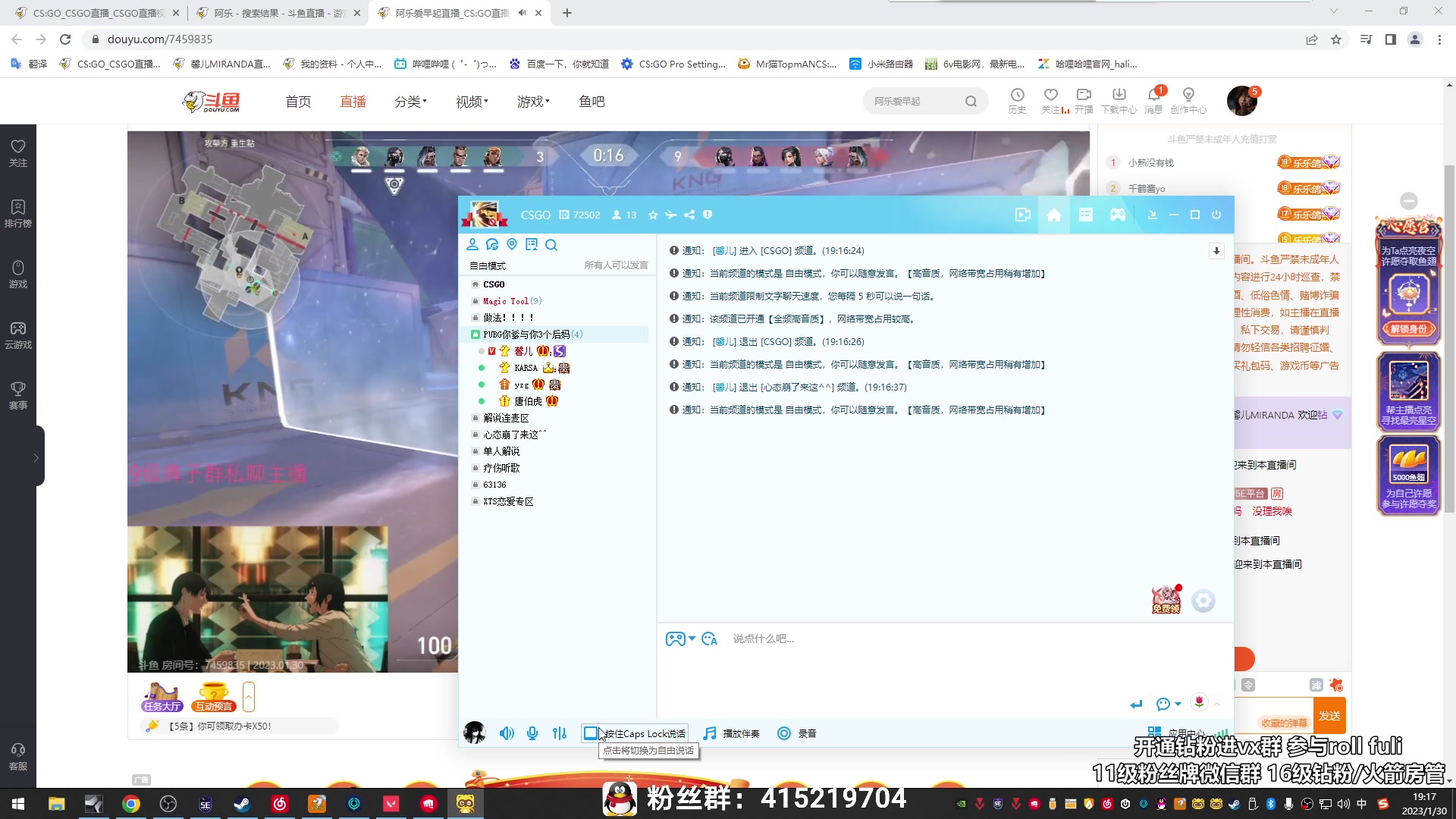The image size is (1456, 819).
Task: Select user KARSA in channel list
Action: [526, 368]
